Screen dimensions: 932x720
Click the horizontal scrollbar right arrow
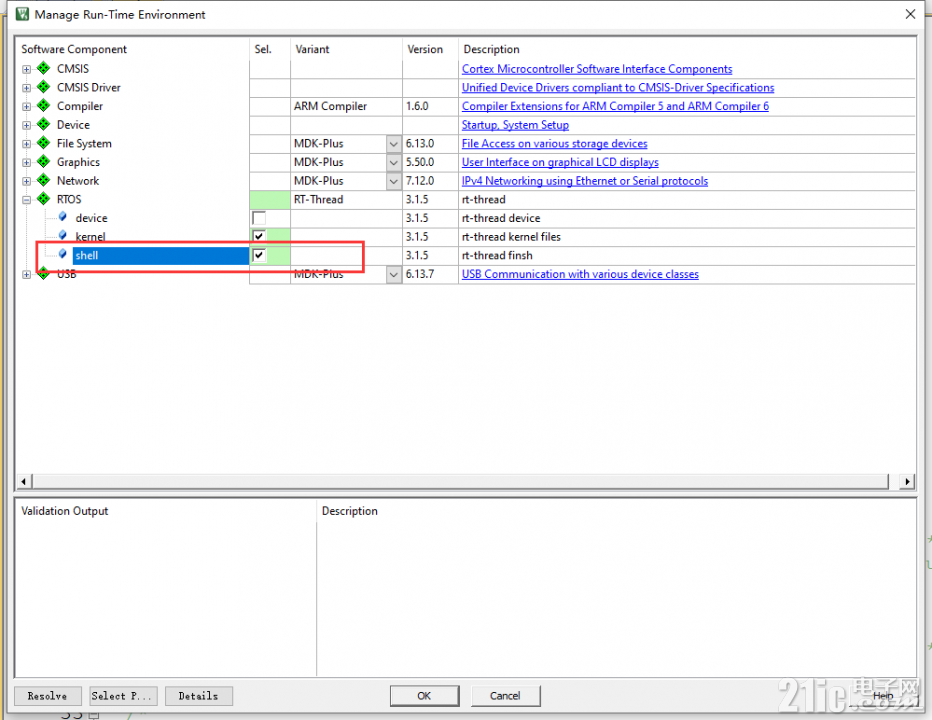coord(907,481)
